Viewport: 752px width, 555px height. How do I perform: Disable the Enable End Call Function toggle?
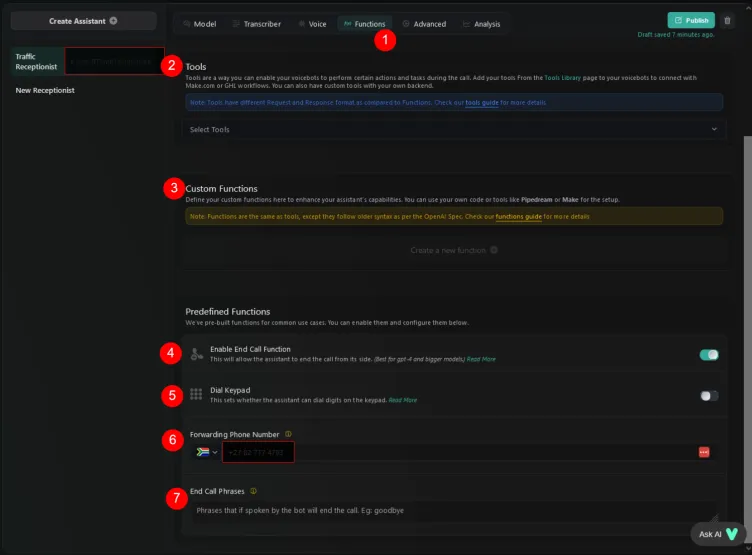point(709,354)
